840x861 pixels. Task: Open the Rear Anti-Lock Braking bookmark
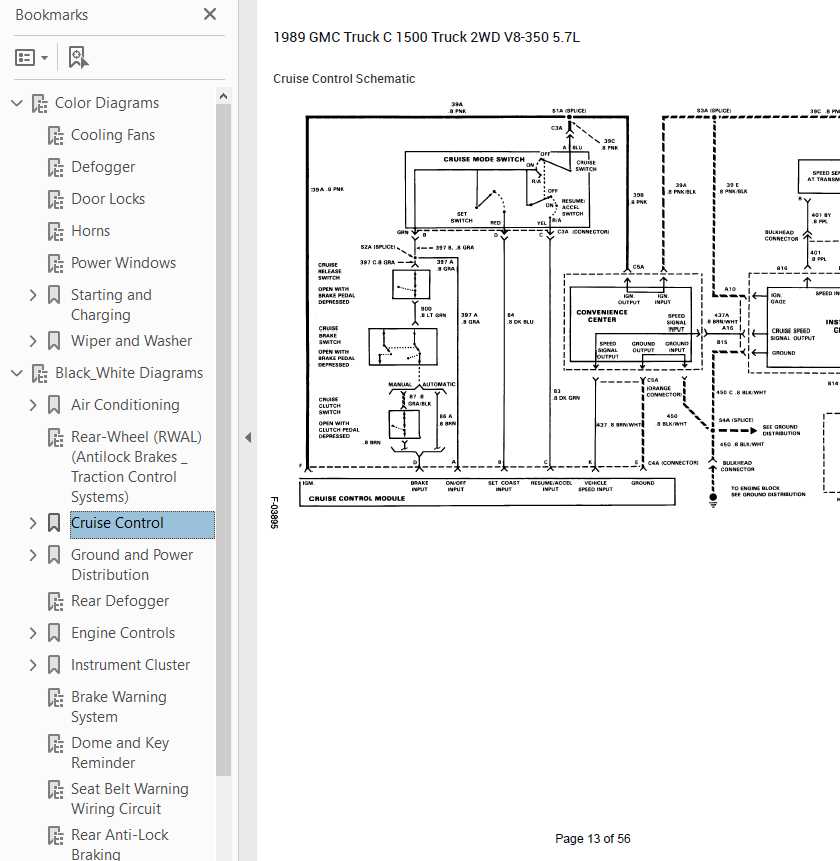120,845
